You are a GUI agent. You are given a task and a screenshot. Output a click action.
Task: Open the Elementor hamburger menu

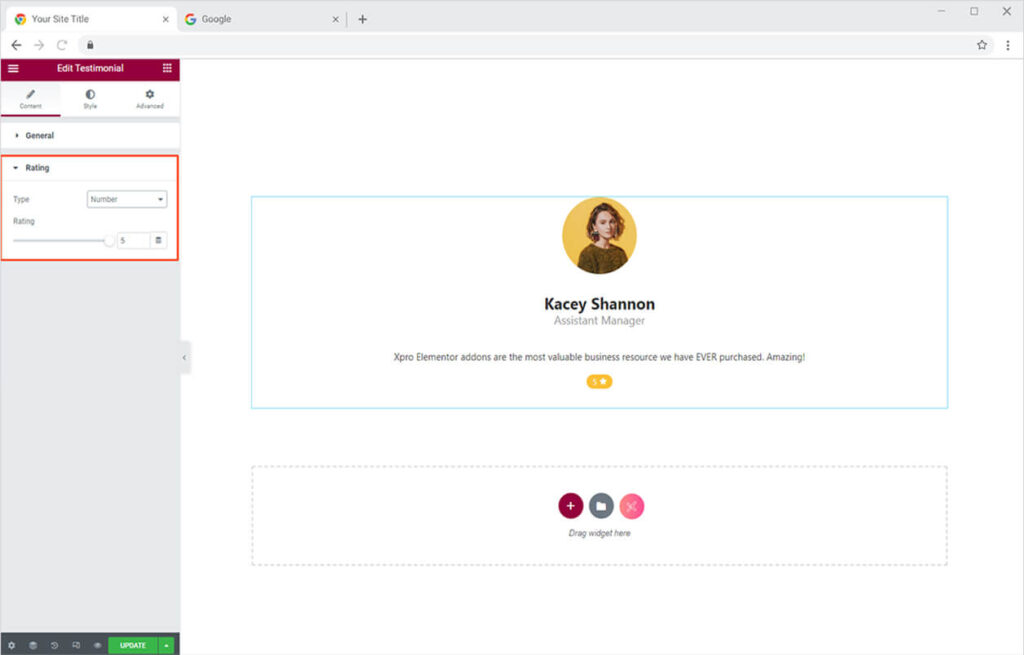tap(13, 68)
